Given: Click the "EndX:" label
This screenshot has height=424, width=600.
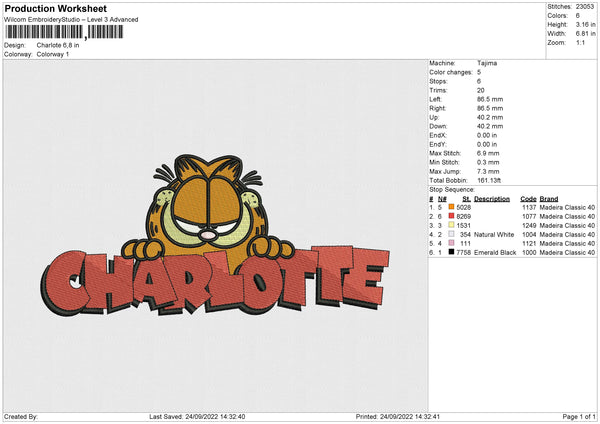Looking at the screenshot, I should click(x=438, y=135).
